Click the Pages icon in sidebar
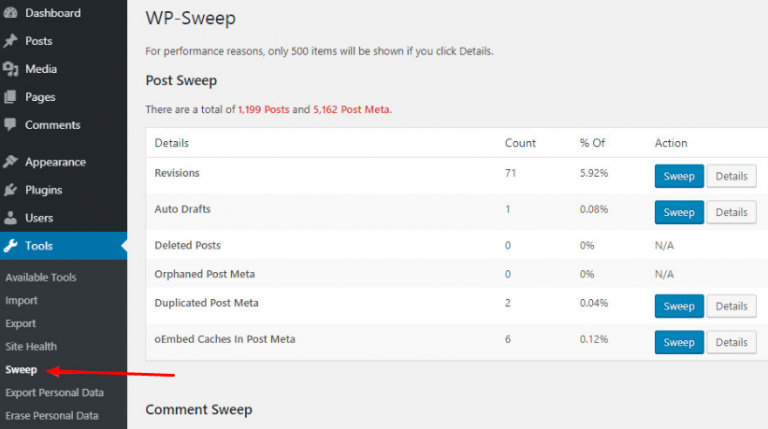The height and width of the screenshot is (429, 768). [10, 97]
